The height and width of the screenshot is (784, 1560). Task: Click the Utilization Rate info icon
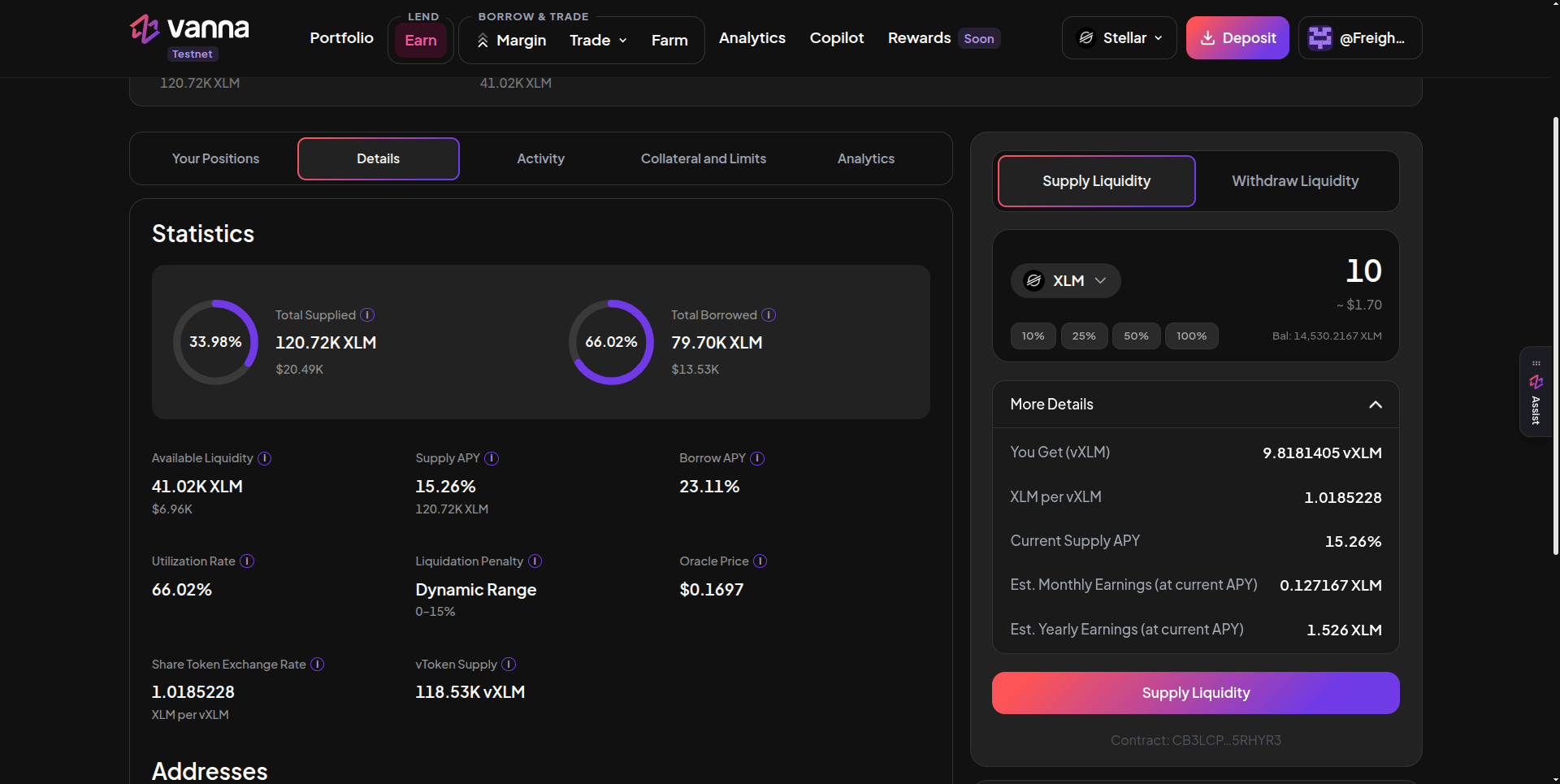(247, 561)
